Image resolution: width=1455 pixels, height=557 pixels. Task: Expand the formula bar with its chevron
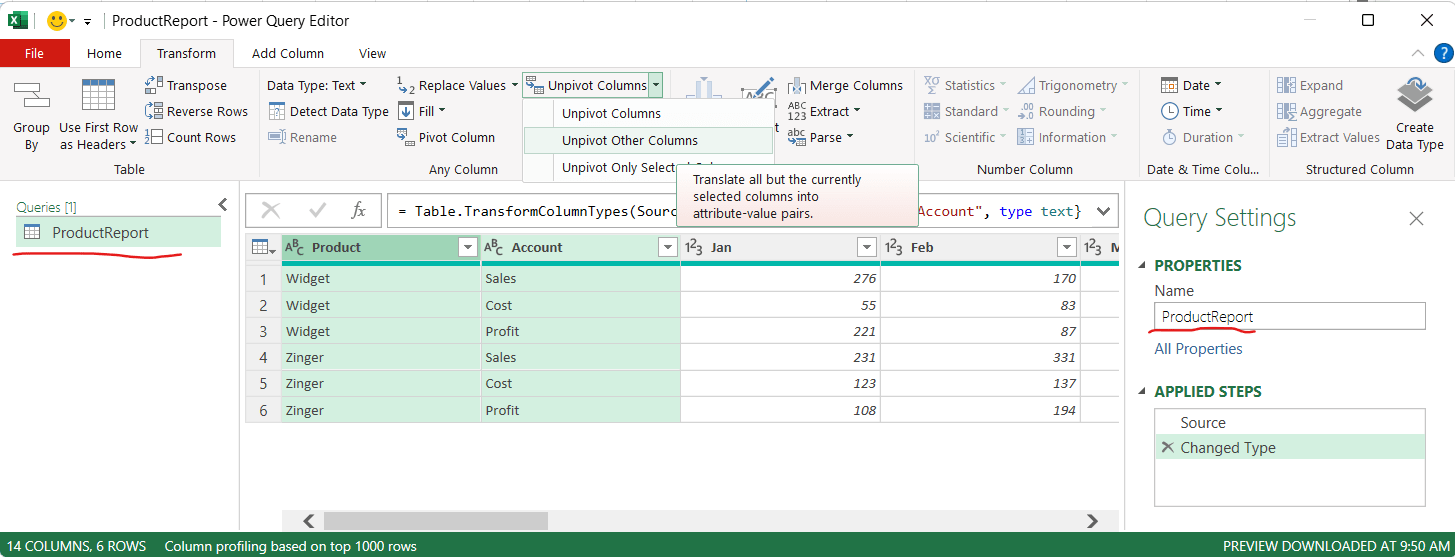pos(1104,211)
